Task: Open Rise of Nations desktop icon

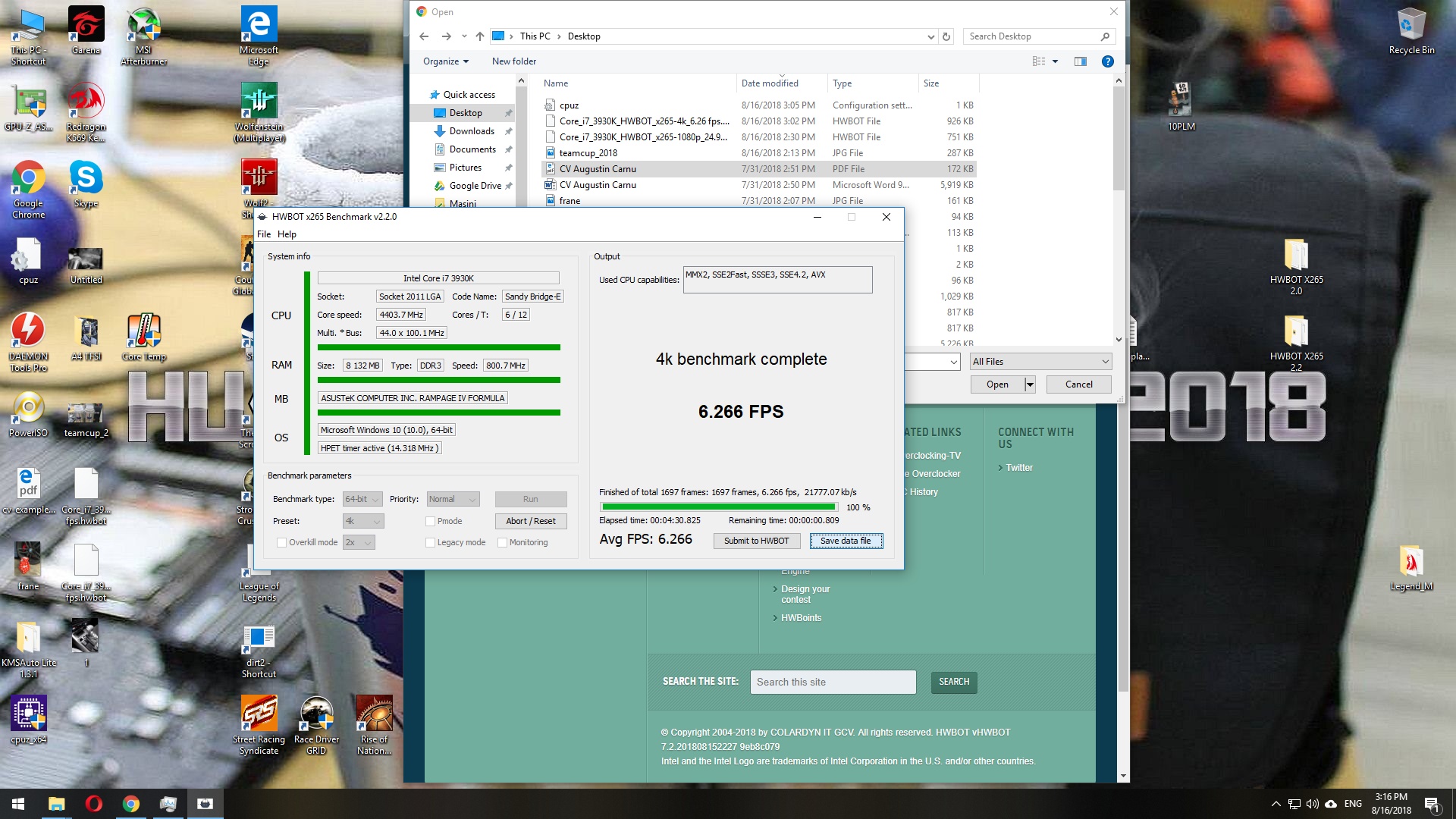Action: pos(374,725)
